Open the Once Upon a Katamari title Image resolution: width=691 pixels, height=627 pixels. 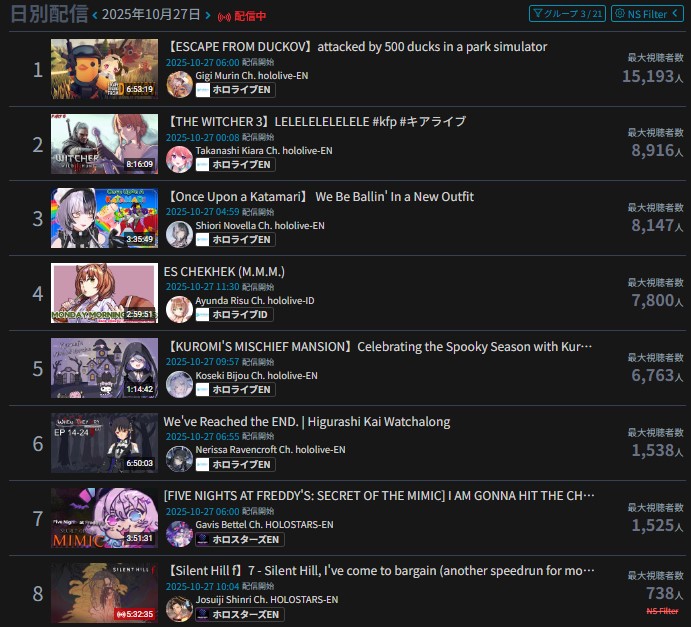click(x=319, y=197)
